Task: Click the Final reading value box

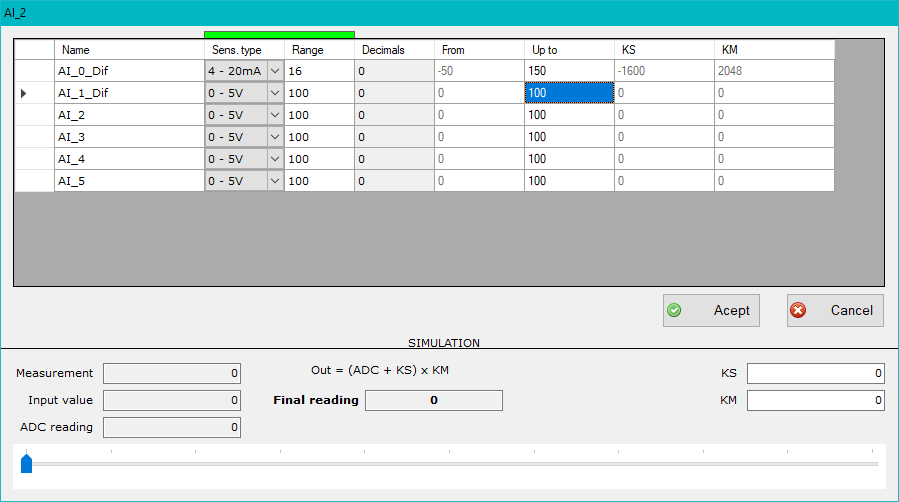Action: 433,400
